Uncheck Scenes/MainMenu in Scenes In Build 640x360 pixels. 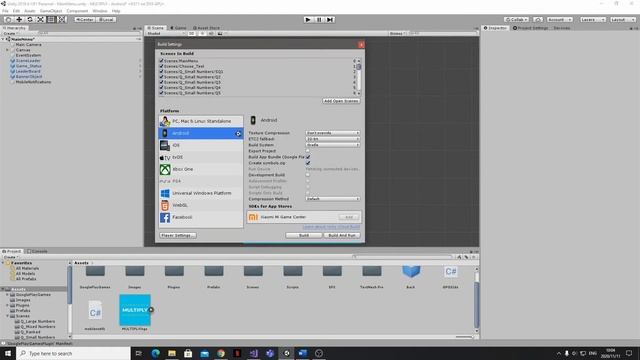(x=161, y=61)
